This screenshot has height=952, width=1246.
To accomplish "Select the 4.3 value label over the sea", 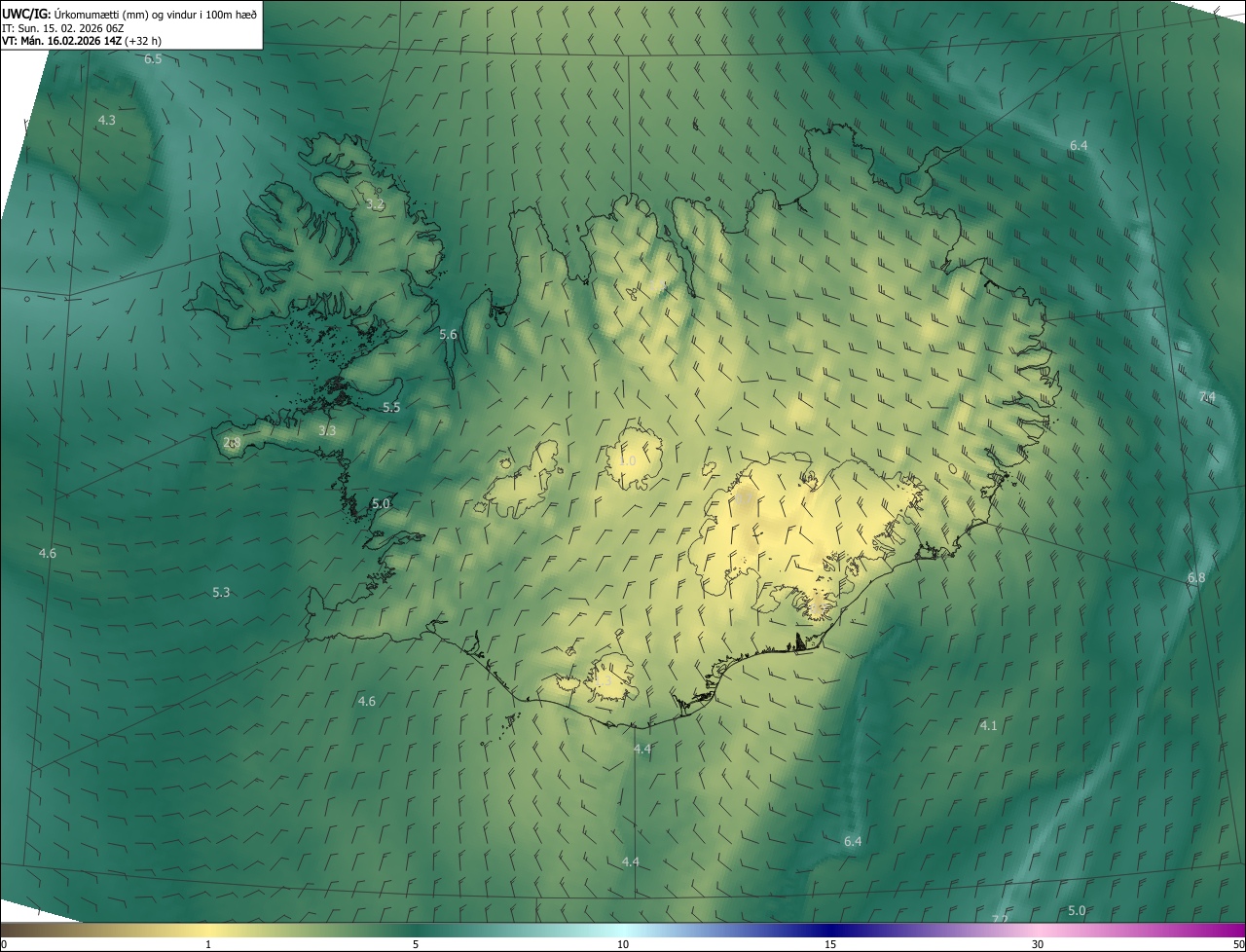I will coord(107,120).
